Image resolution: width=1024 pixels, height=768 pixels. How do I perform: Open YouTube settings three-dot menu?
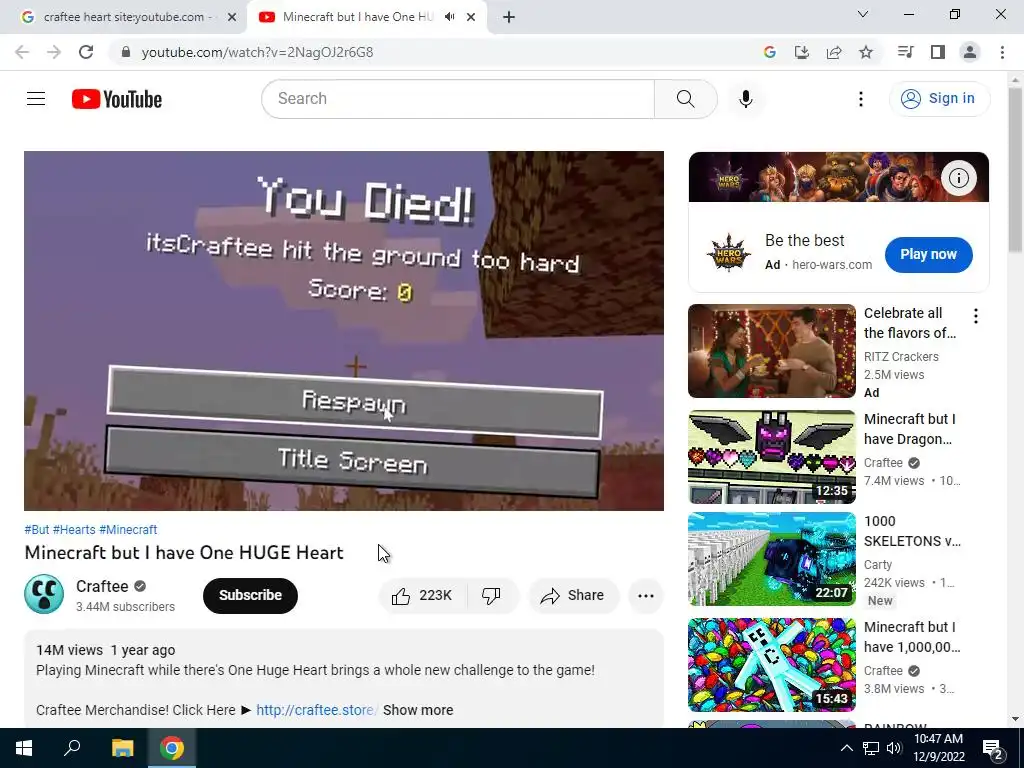click(x=861, y=99)
